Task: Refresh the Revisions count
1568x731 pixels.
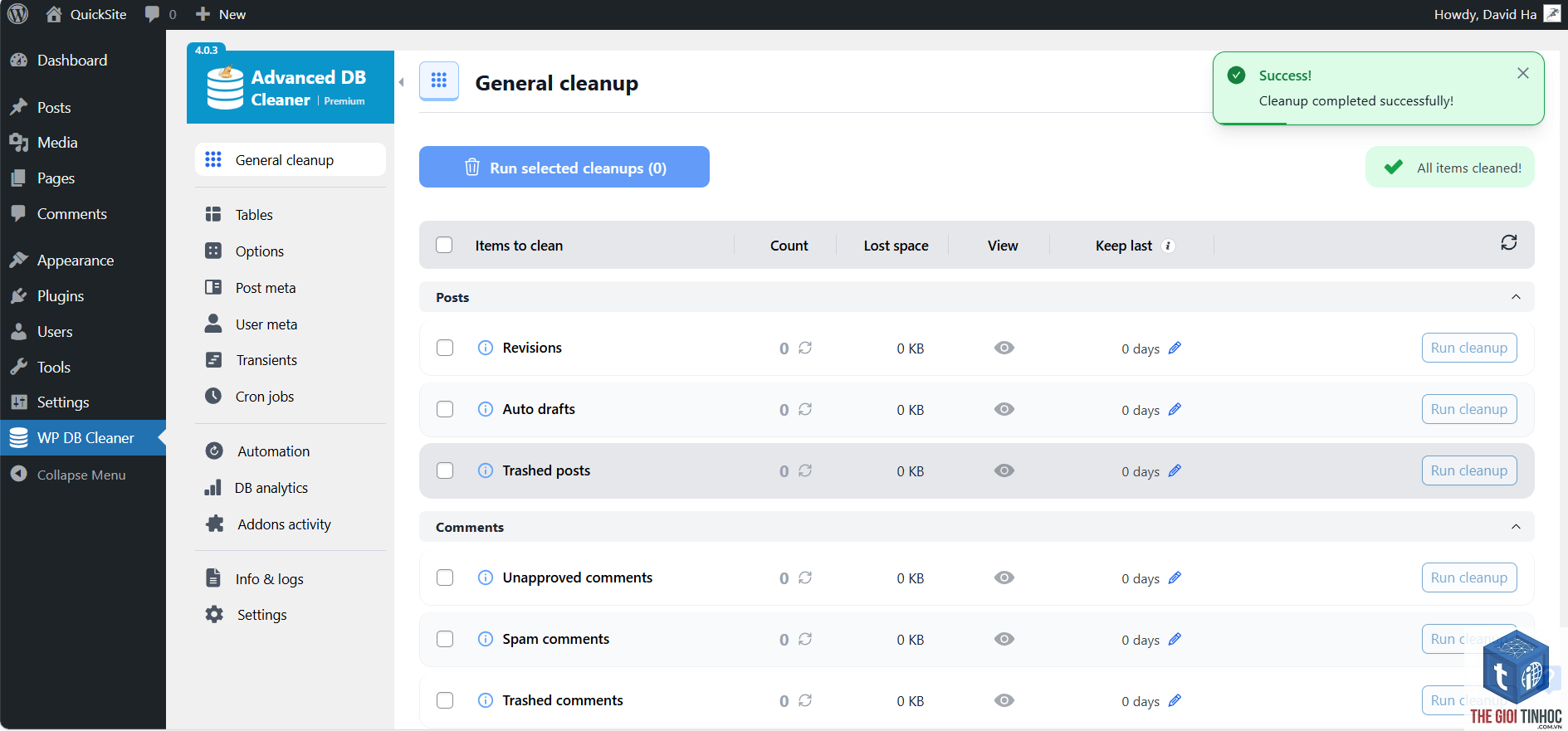Action: [805, 348]
